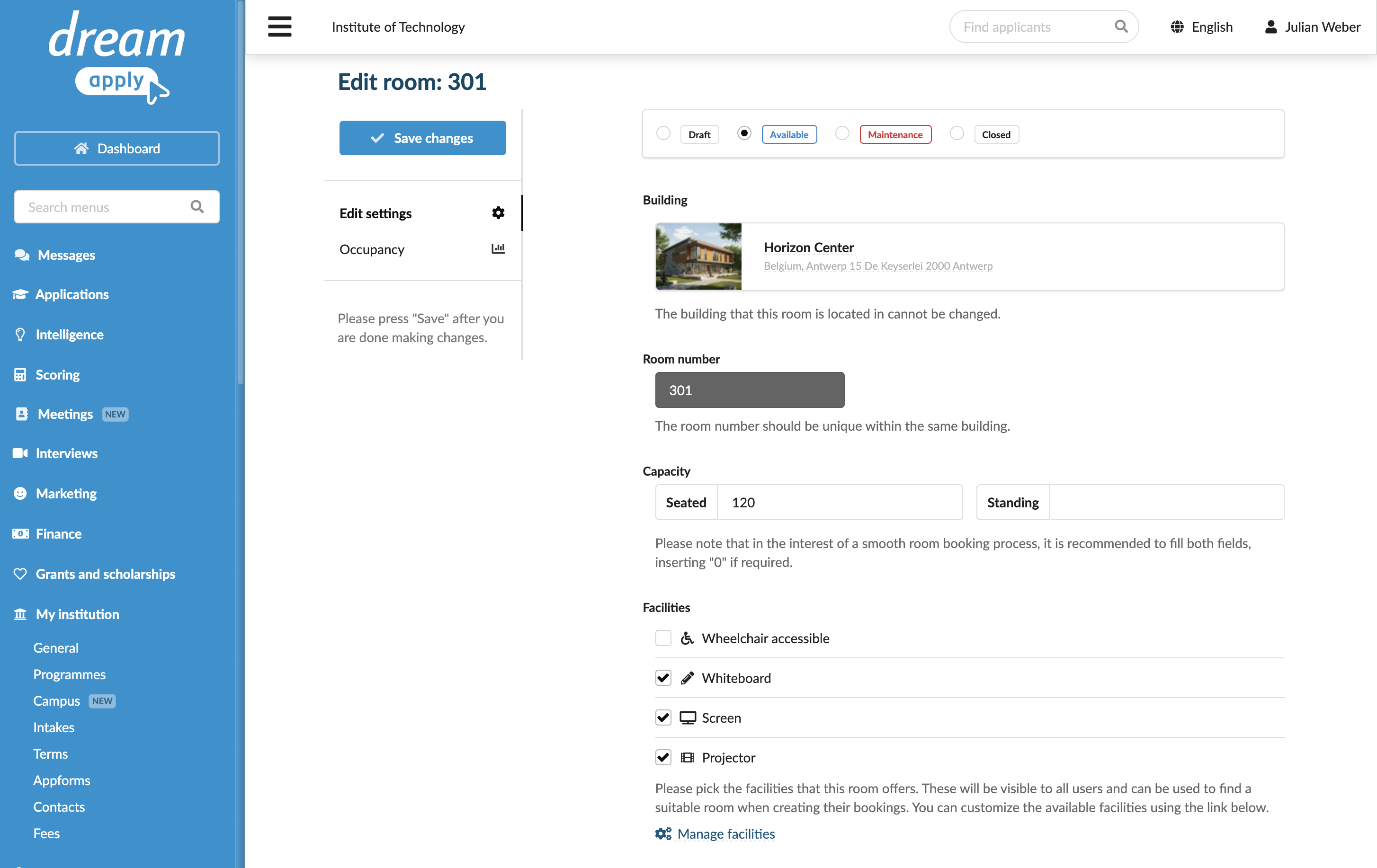Select the Maintenance status radio button
The width and height of the screenshot is (1377, 868).
(x=842, y=133)
